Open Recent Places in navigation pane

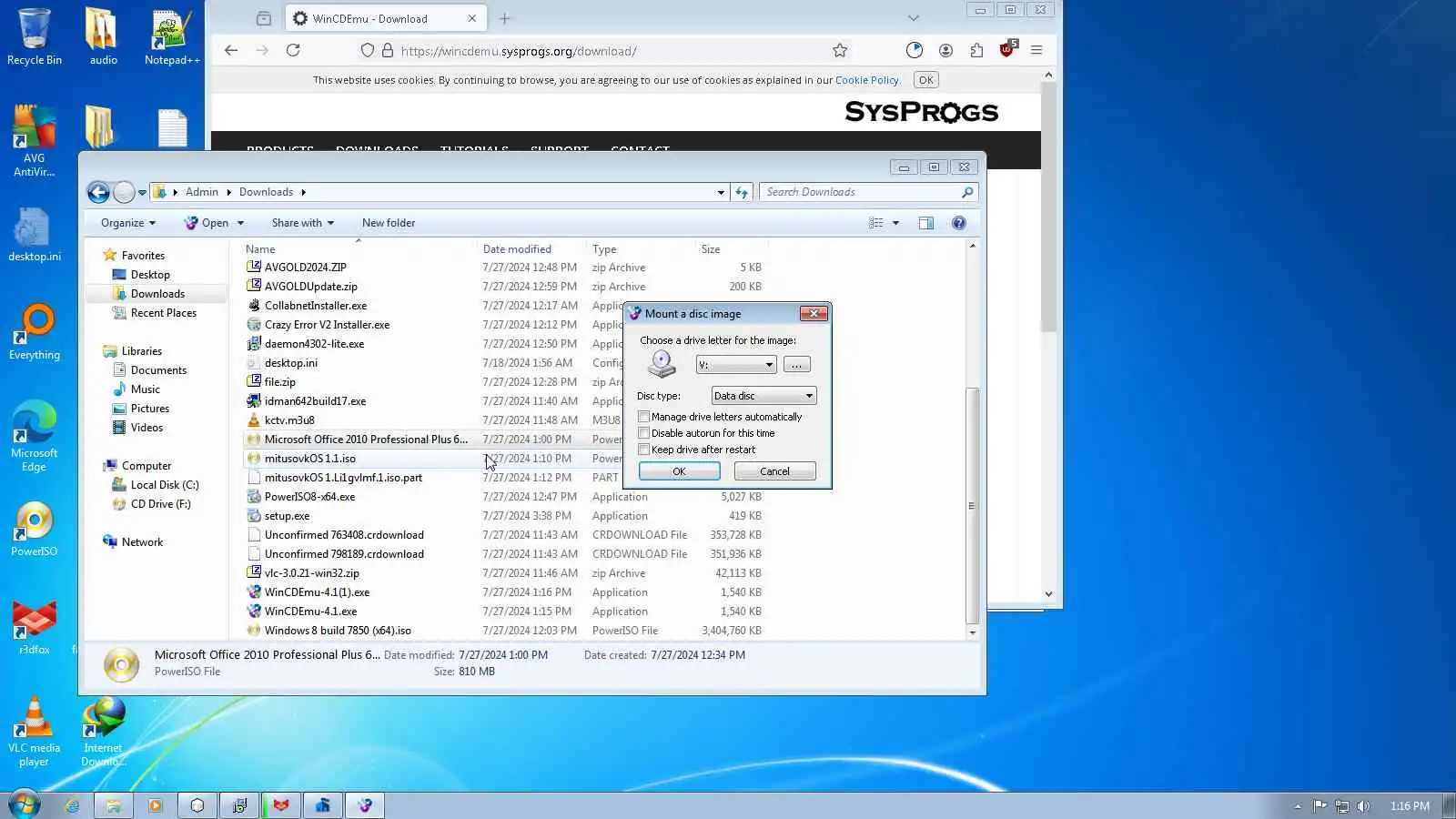163,313
